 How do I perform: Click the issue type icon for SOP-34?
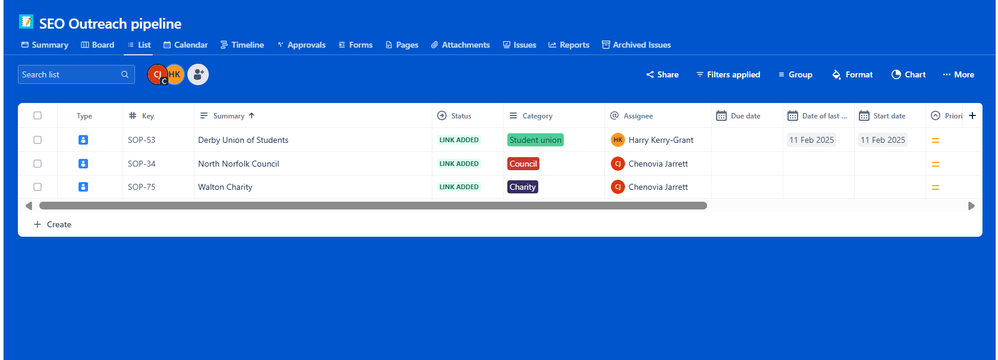pos(83,163)
